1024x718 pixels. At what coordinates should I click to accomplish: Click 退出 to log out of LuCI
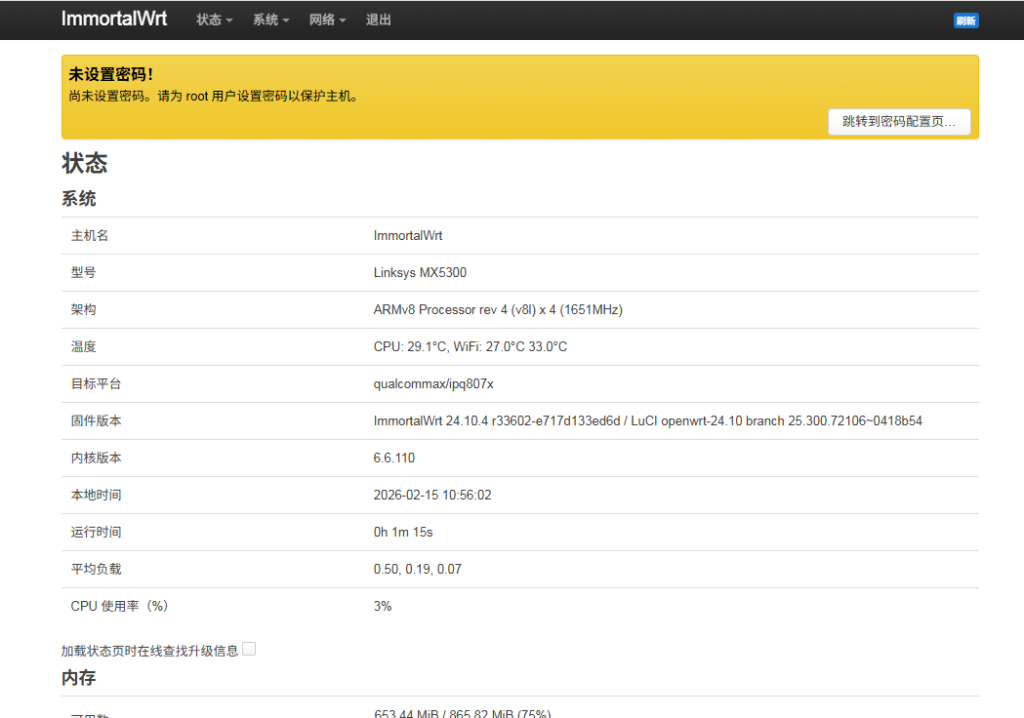pyautogui.click(x=378, y=20)
